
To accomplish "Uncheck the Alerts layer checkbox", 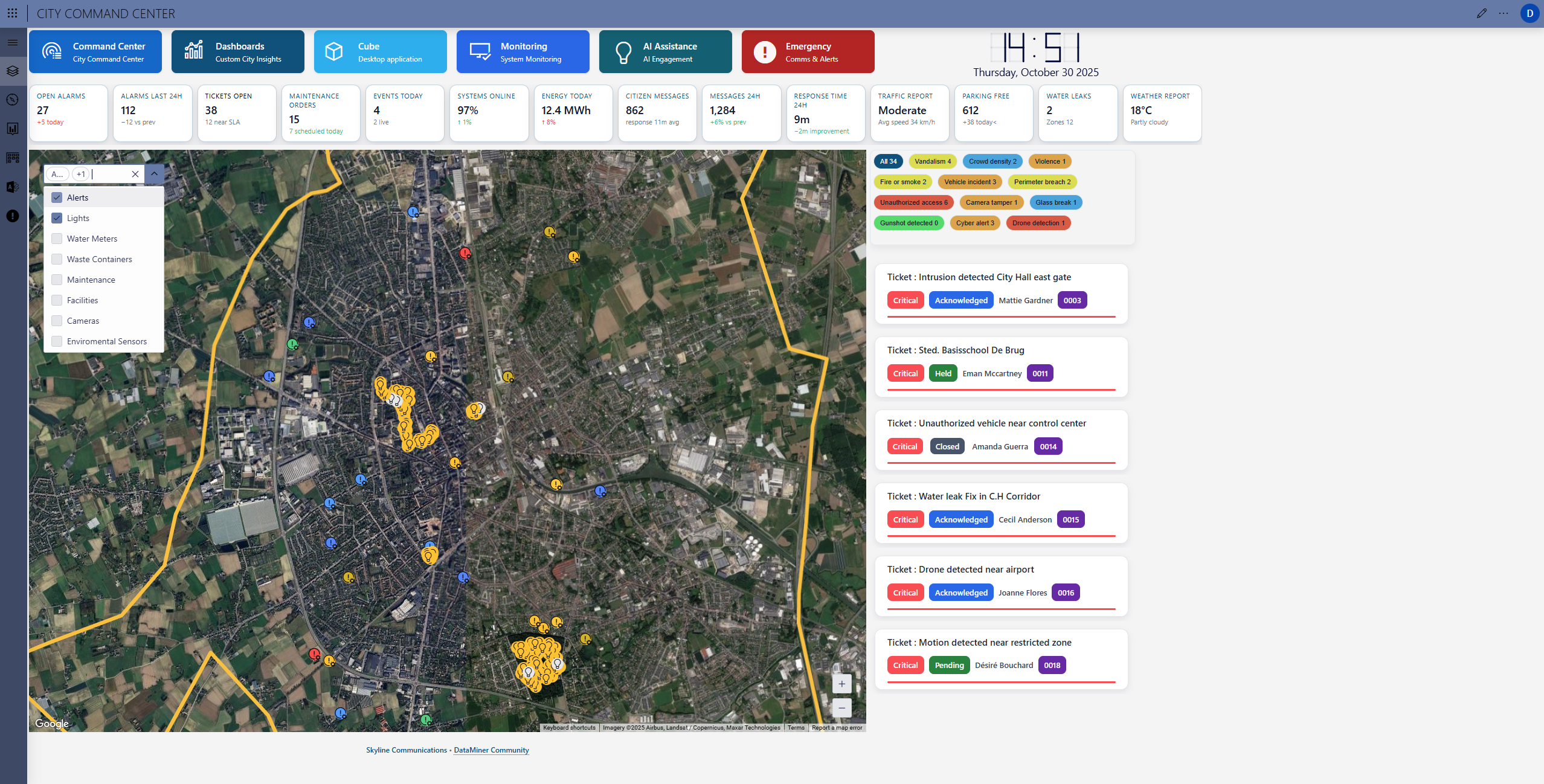I will 57,198.
